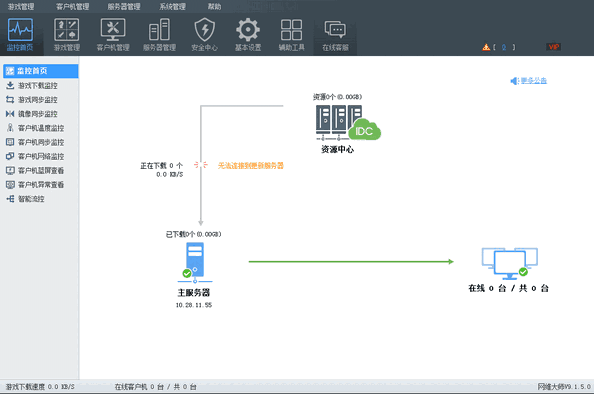Open the 帮助 menu

pos(214,6)
